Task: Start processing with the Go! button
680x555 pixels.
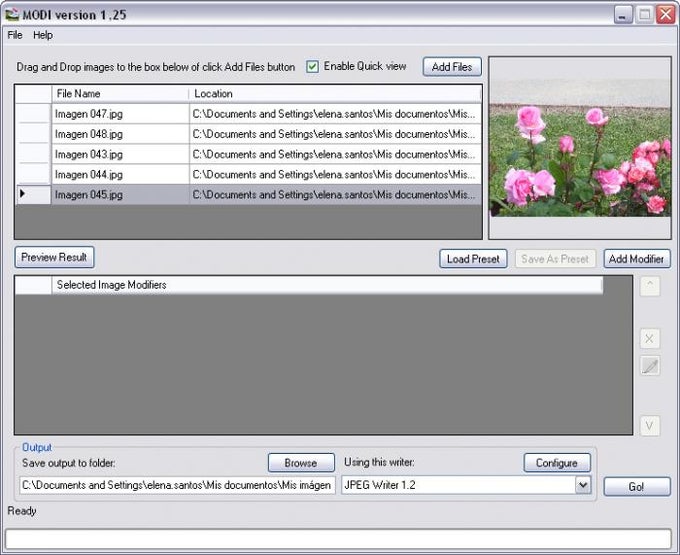Action: pos(637,486)
